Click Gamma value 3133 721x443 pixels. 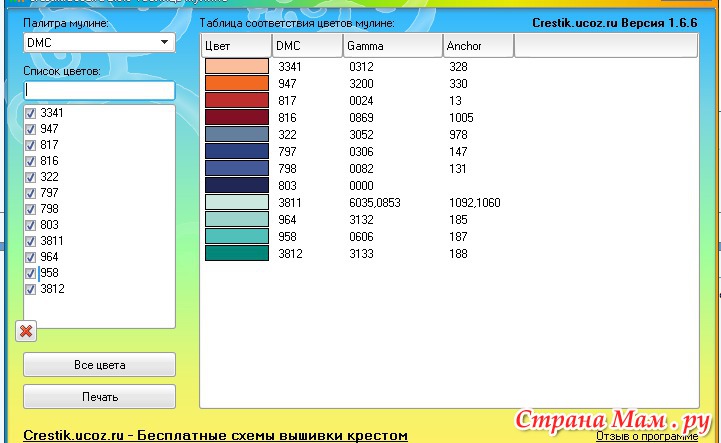point(361,254)
